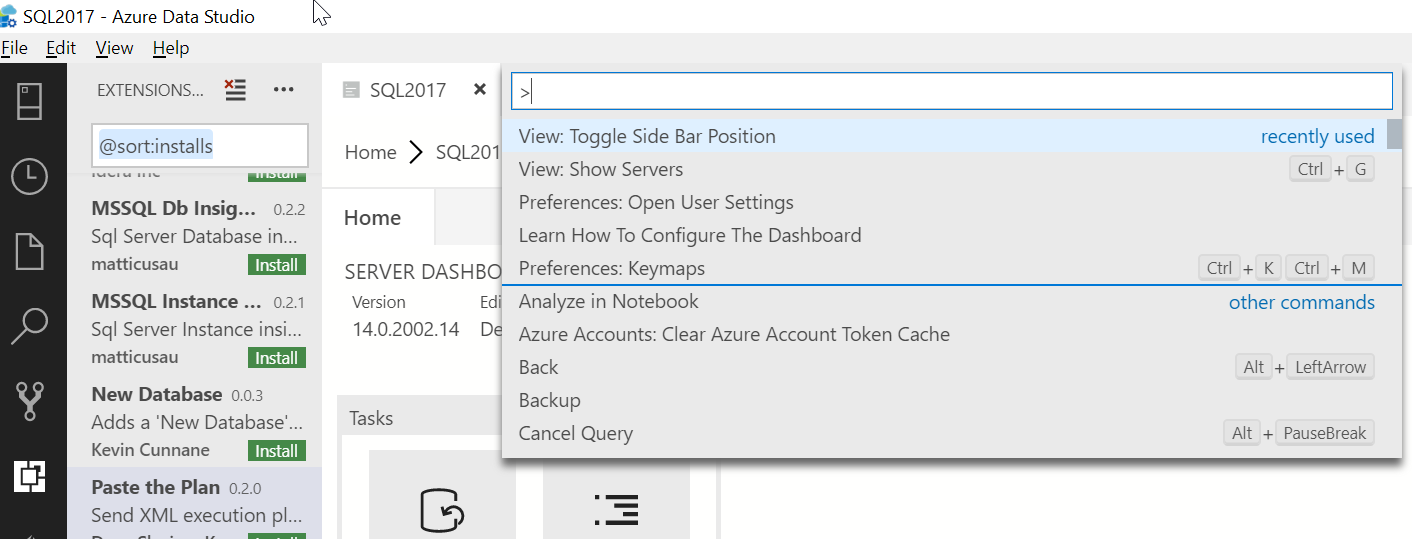Install the MSSQL Db Insights extension
This screenshot has width=1412, height=539.
[276, 265]
